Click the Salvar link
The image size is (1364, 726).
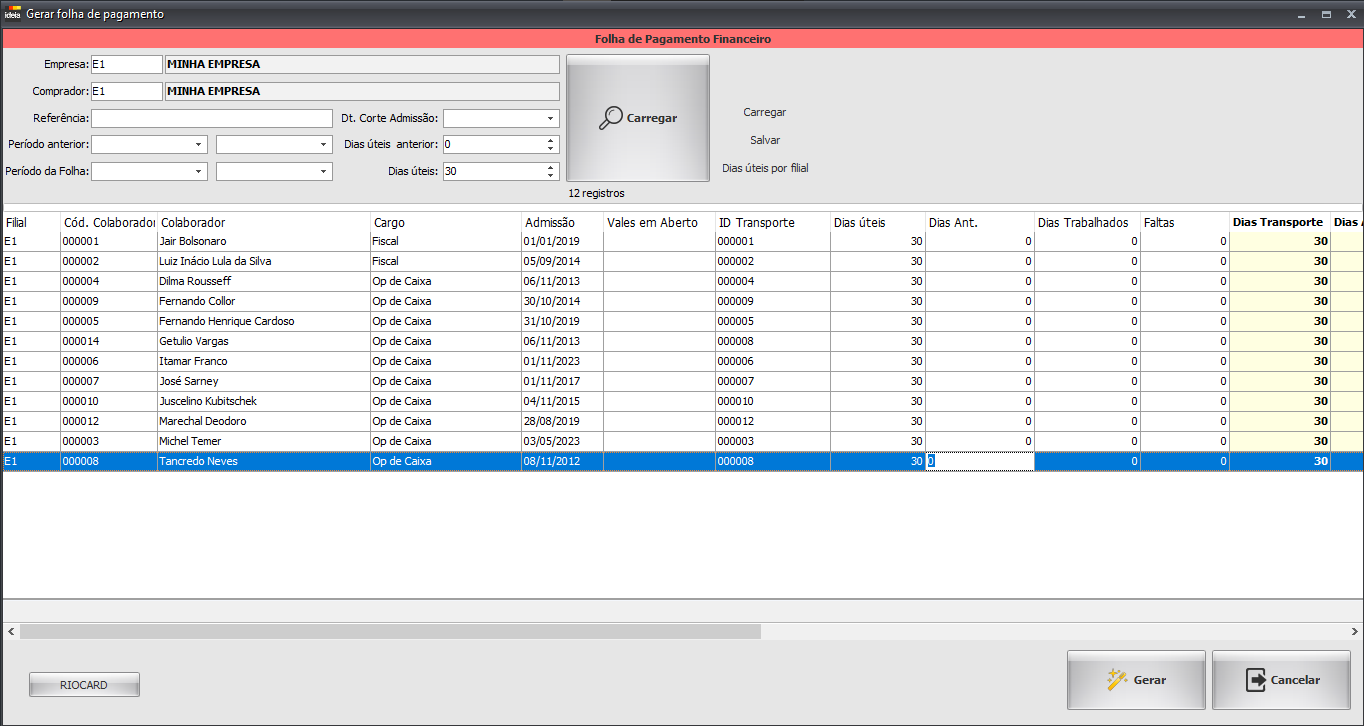click(765, 140)
